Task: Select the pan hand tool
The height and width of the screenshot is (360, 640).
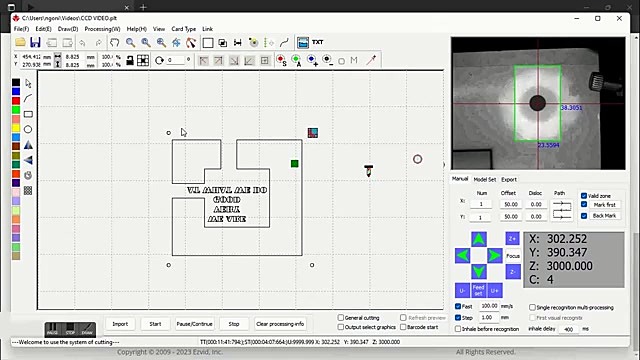Action: 114,42
